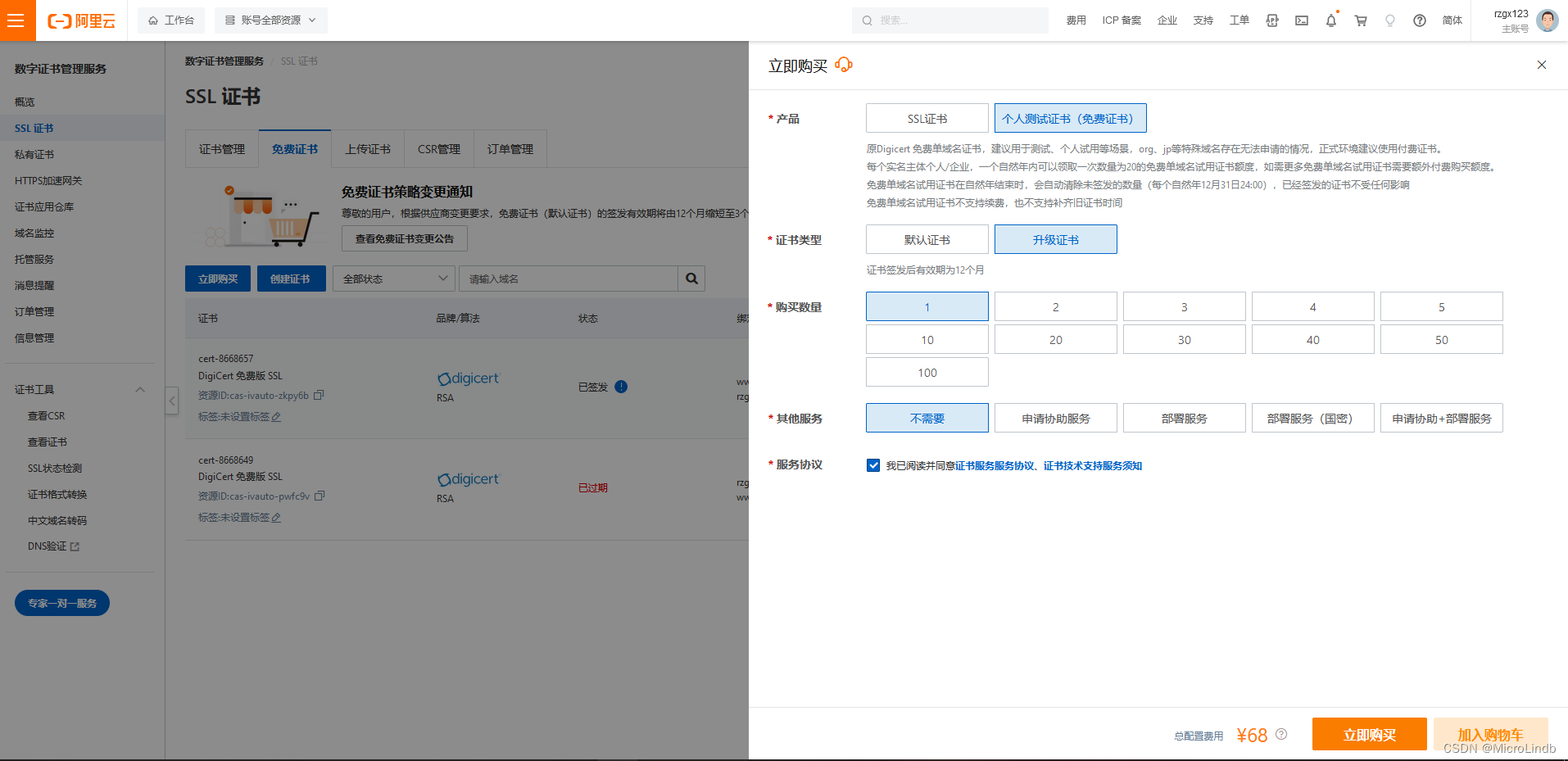1568x761 pixels.
Task: Switch to 免费证书 tab
Action: [295, 149]
